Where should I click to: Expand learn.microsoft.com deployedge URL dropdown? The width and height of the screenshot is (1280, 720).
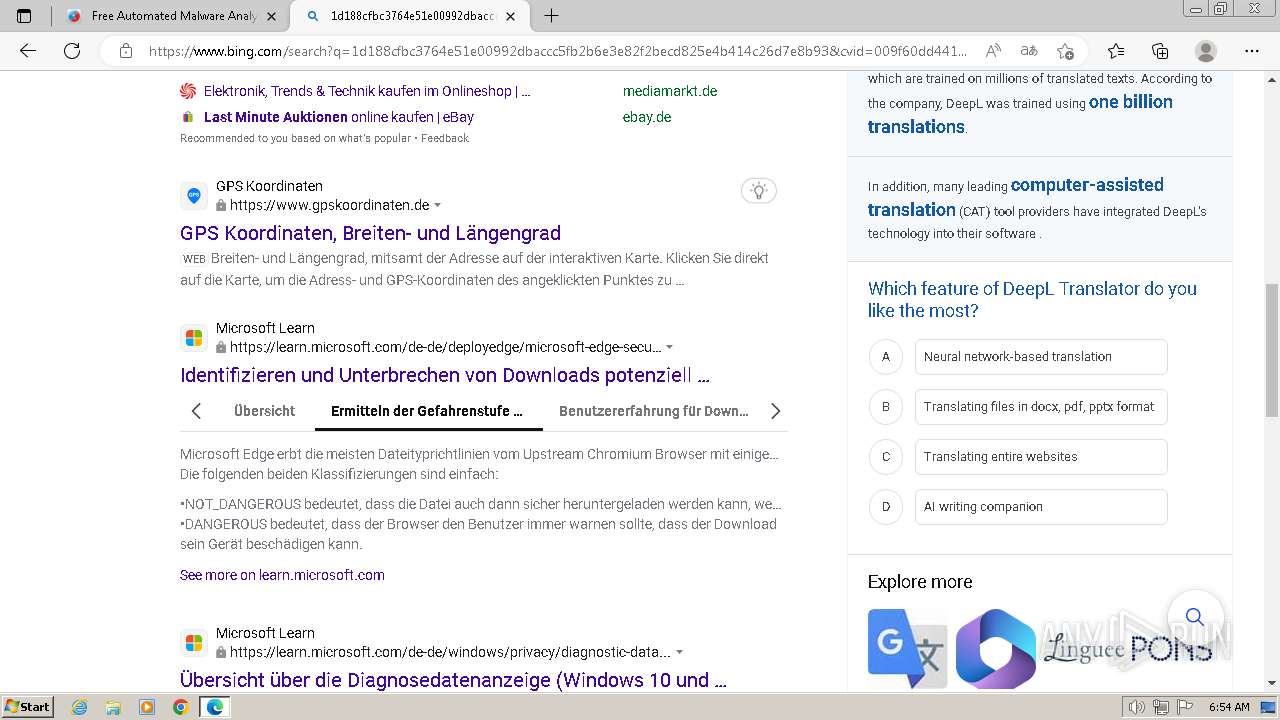pos(669,347)
